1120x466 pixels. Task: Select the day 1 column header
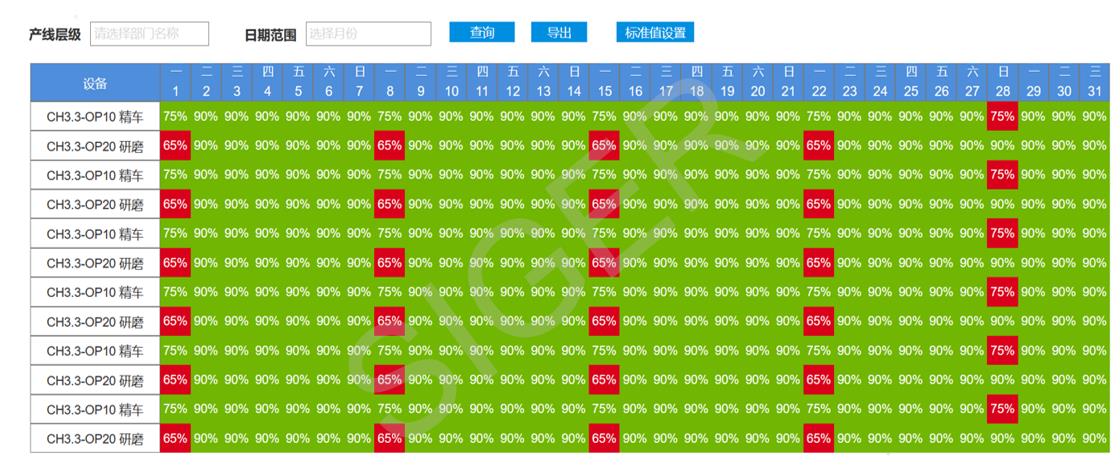175,82
